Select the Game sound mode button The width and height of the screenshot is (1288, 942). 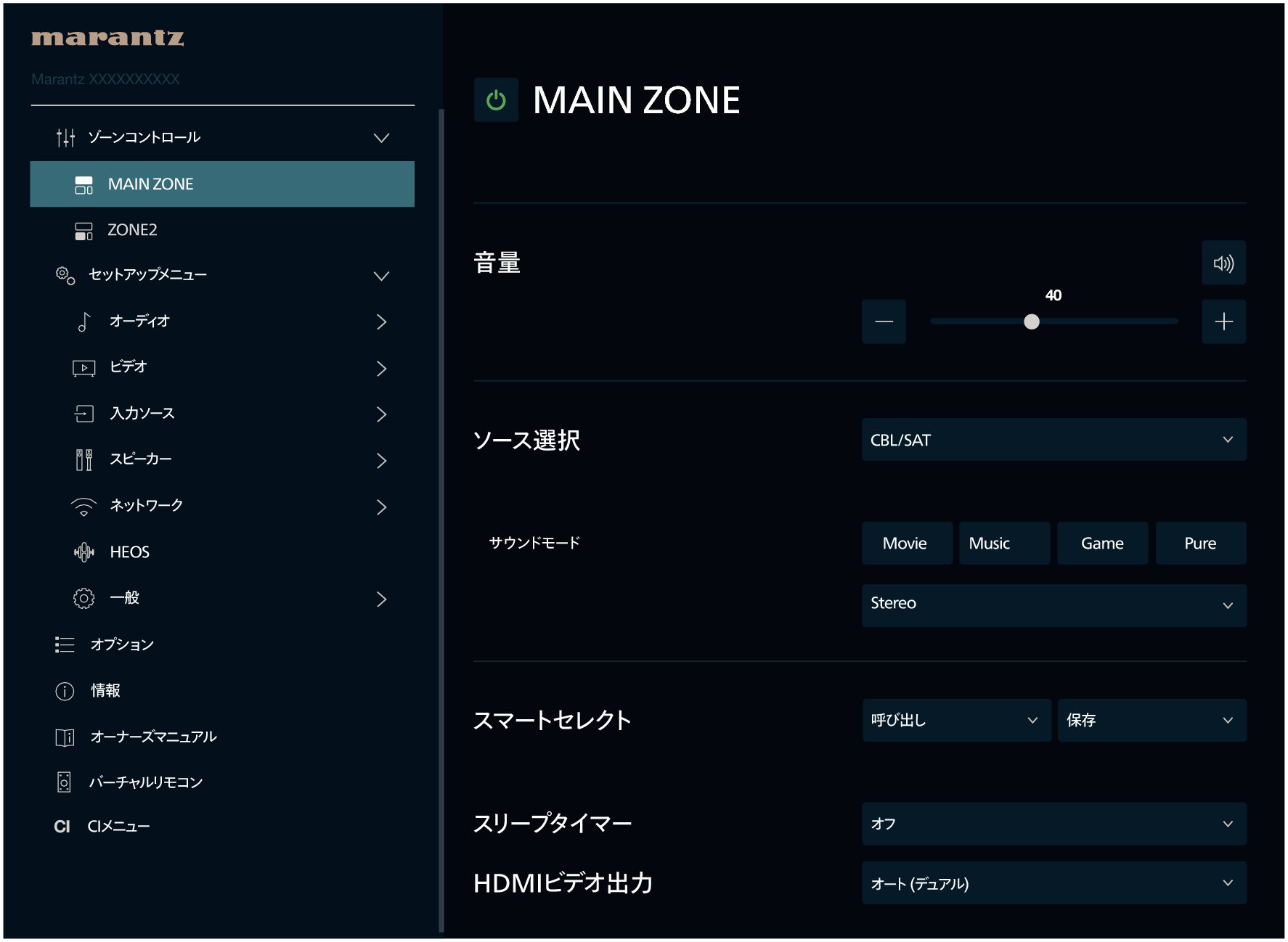pos(1102,543)
